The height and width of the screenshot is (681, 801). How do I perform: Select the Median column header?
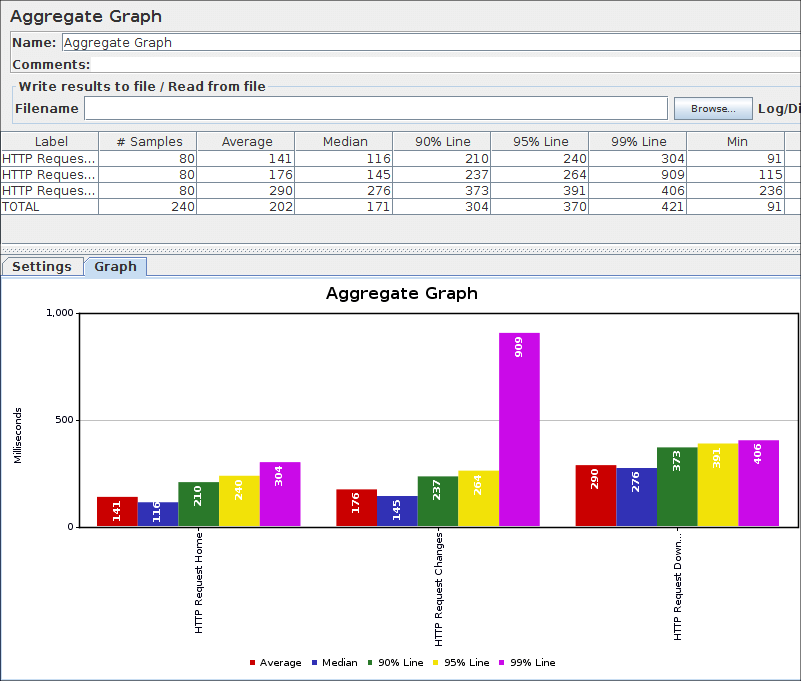(x=344, y=142)
